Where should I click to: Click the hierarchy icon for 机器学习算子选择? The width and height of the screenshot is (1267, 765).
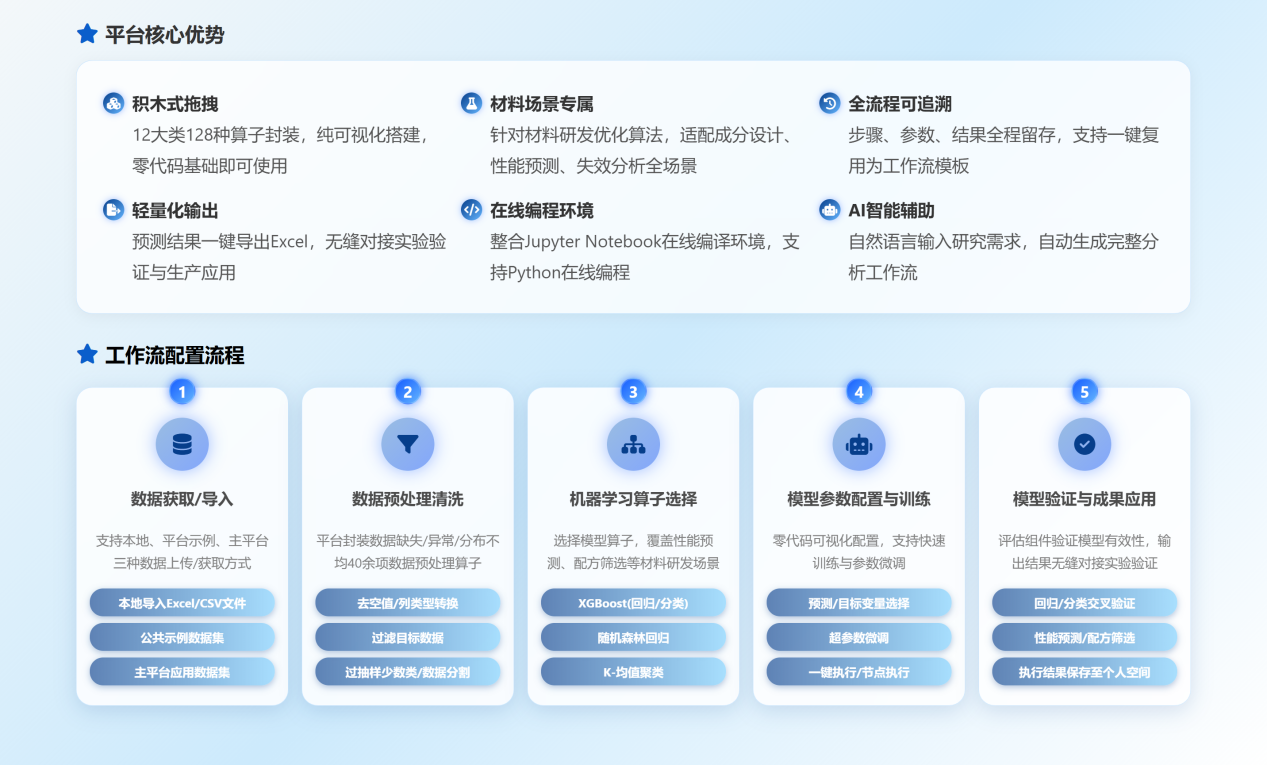[633, 444]
